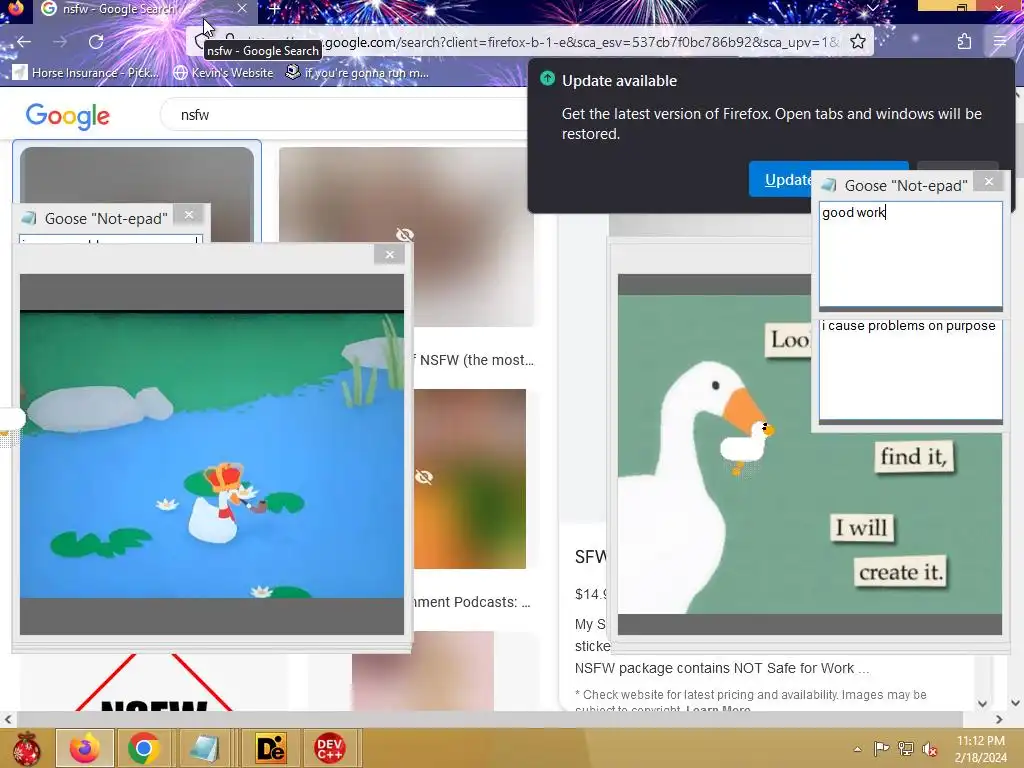Click the Google logo
This screenshot has width=1024, height=768.
point(67,116)
